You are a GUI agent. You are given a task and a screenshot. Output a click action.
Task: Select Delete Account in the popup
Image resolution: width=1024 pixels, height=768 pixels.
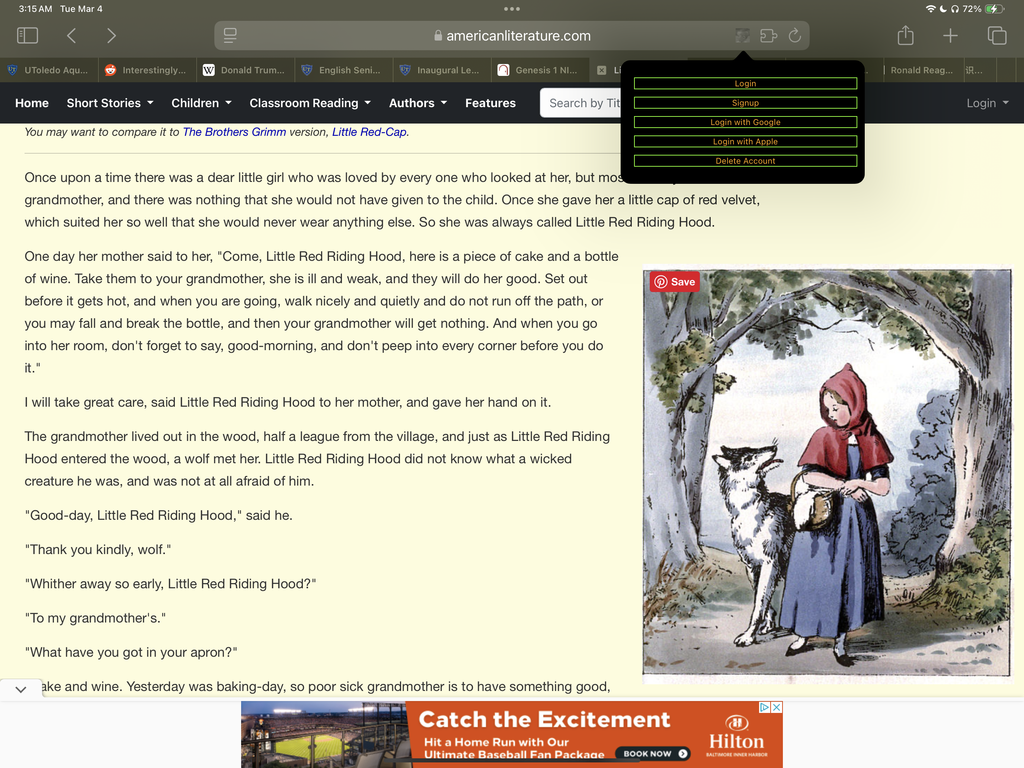point(745,161)
